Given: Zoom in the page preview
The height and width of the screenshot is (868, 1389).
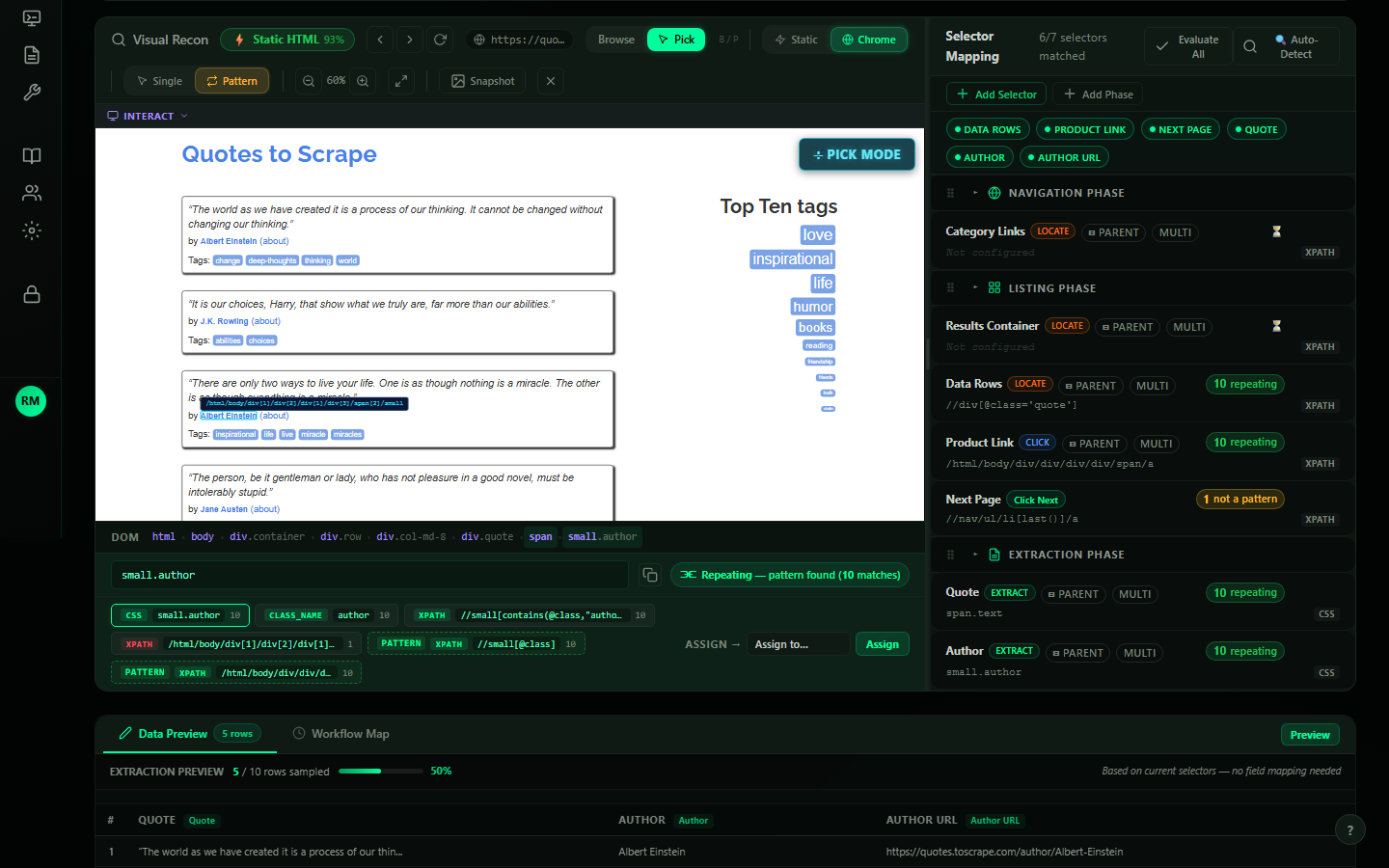Looking at the screenshot, I should click(x=363, y=81).
